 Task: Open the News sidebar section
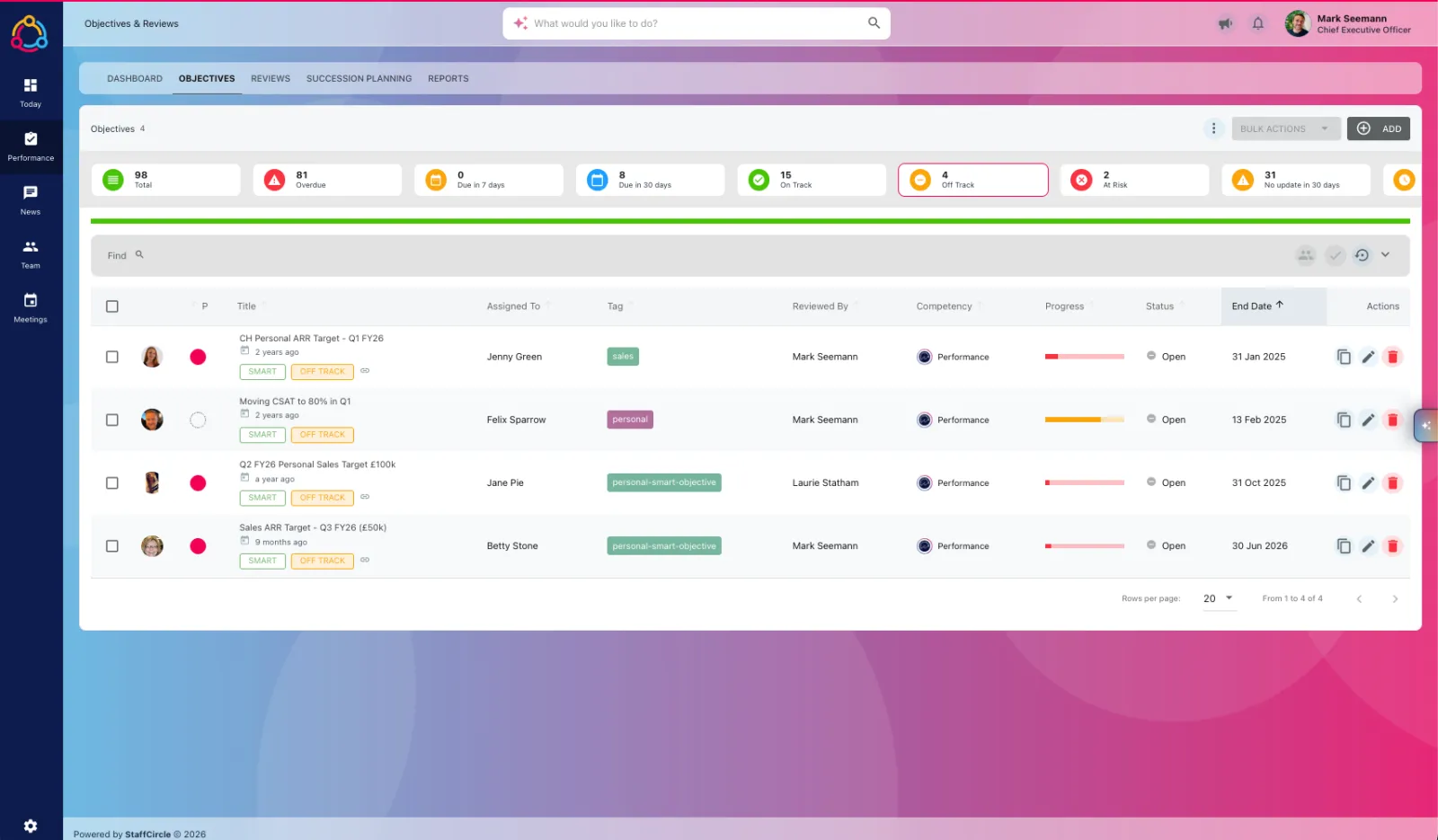[31, 200]
